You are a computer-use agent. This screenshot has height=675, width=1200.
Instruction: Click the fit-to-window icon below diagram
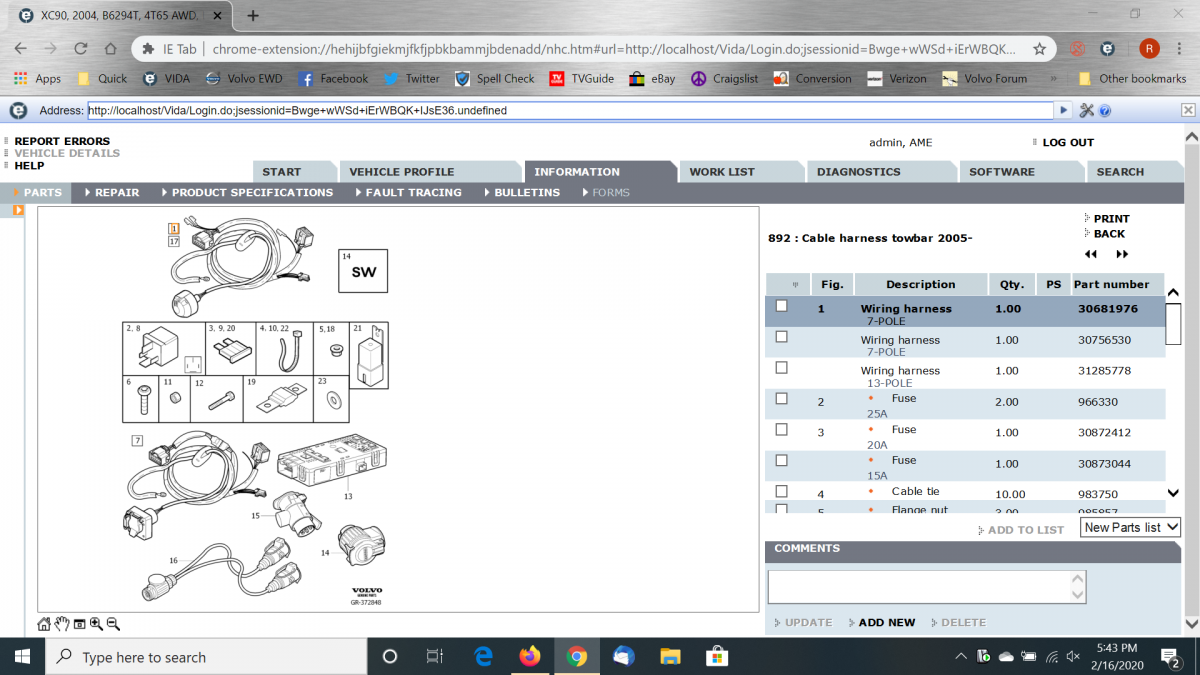pyautogui.click(x=79, y=624)
